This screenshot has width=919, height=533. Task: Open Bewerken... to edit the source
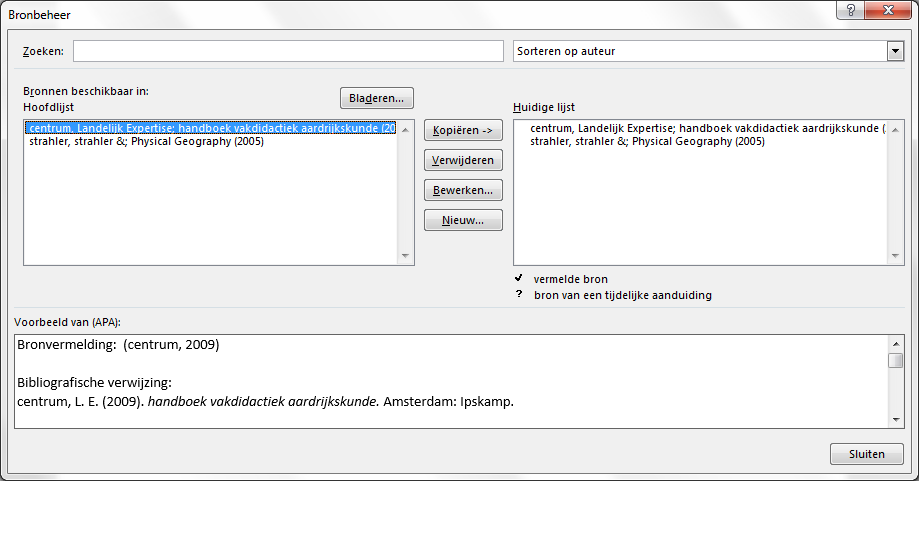coord(463,190)
